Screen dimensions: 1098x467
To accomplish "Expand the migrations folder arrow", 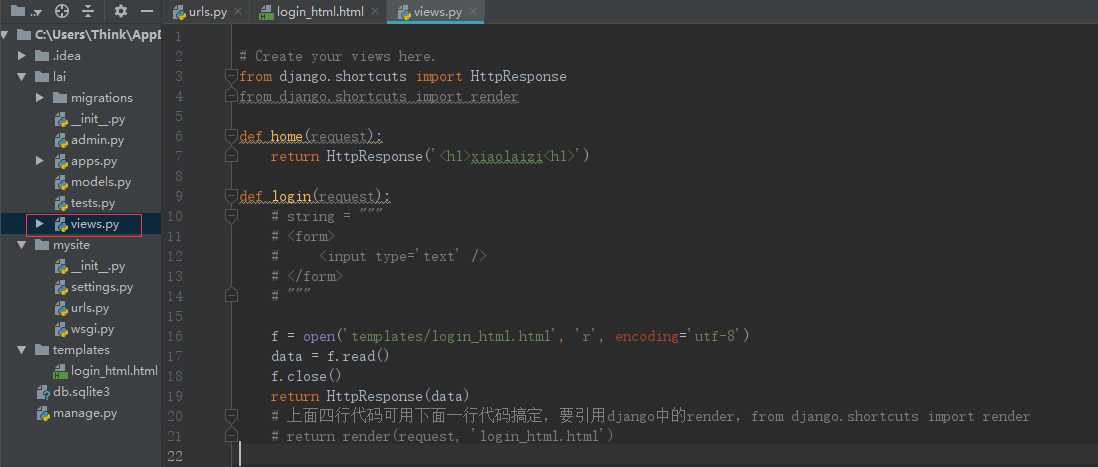I will pos(40,97).
